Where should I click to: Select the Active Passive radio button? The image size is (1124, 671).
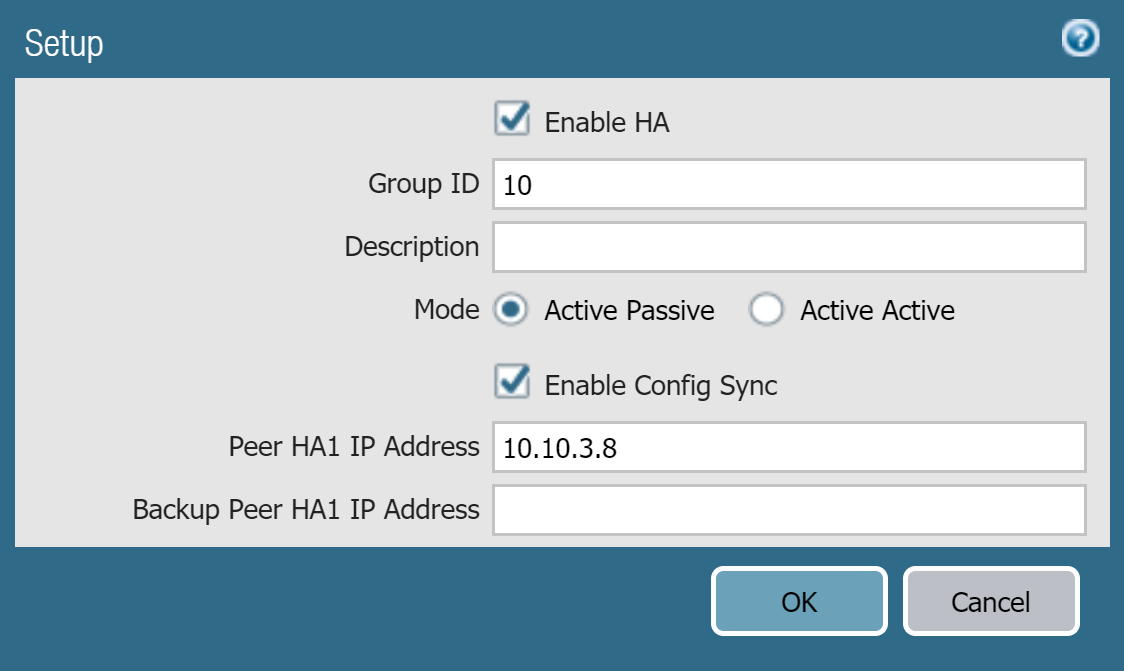(x=512, y=310)
